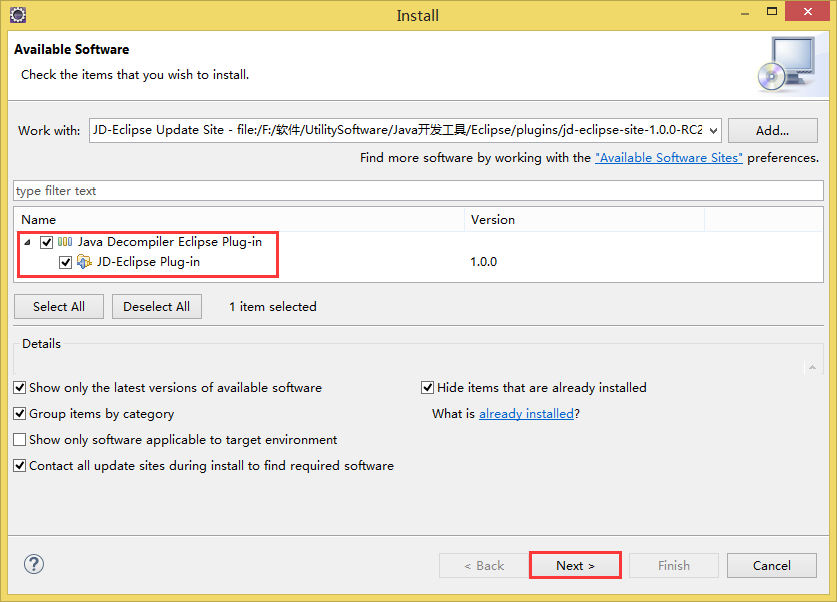Click the Eclipse icon in the title bar

[18, 14]
